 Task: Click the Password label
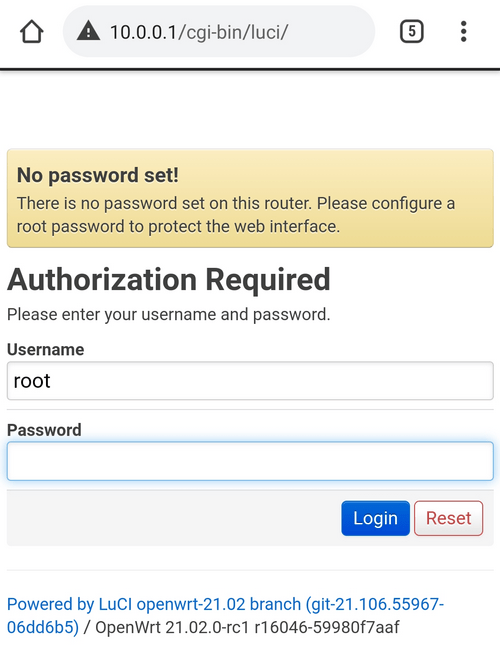(44, 430)
